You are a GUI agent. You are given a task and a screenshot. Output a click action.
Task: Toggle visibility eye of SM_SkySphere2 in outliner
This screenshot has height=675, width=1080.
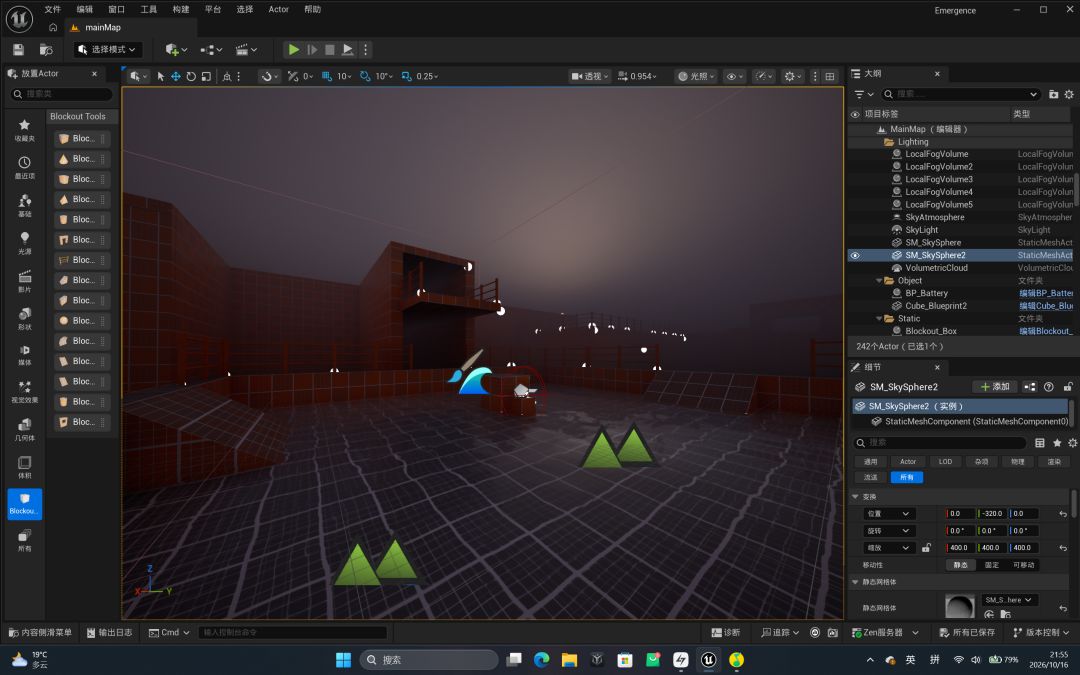[x=855, y=256]
